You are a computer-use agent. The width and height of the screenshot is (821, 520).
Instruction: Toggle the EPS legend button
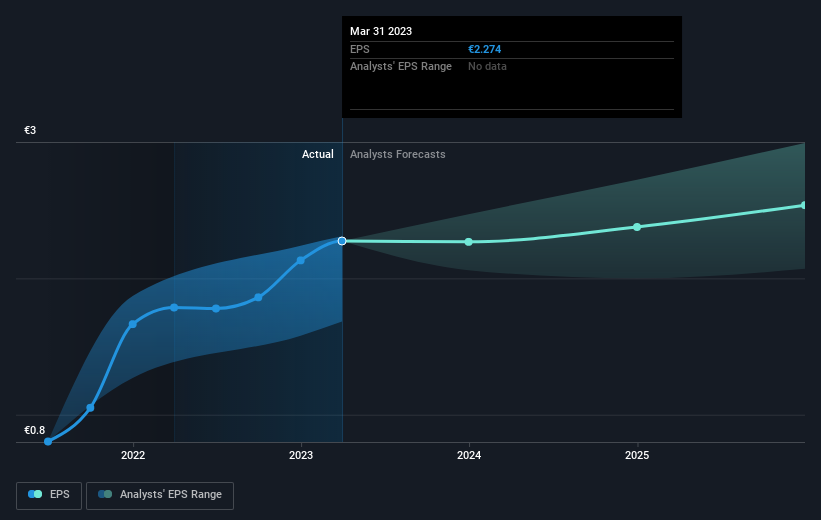[49, 495]
